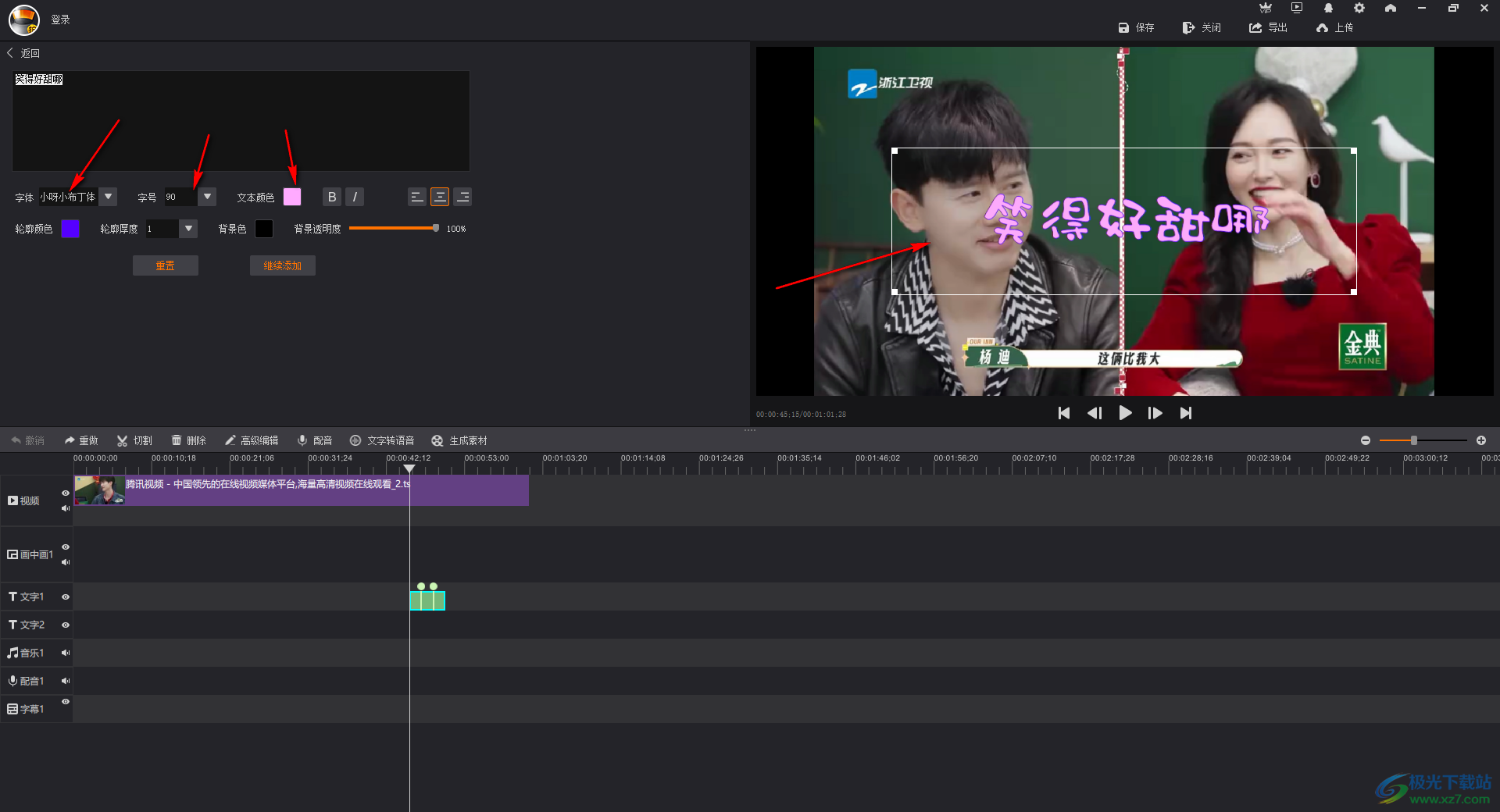Pick the pink text color swatch
Image resolution: width=1500 pixels, height=812 pixels.
[x=292, y=197]
